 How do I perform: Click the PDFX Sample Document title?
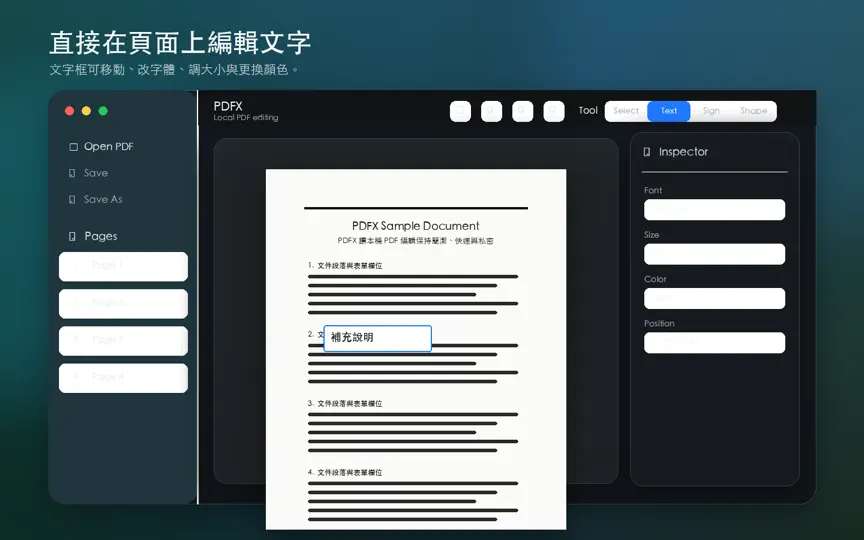415,226
